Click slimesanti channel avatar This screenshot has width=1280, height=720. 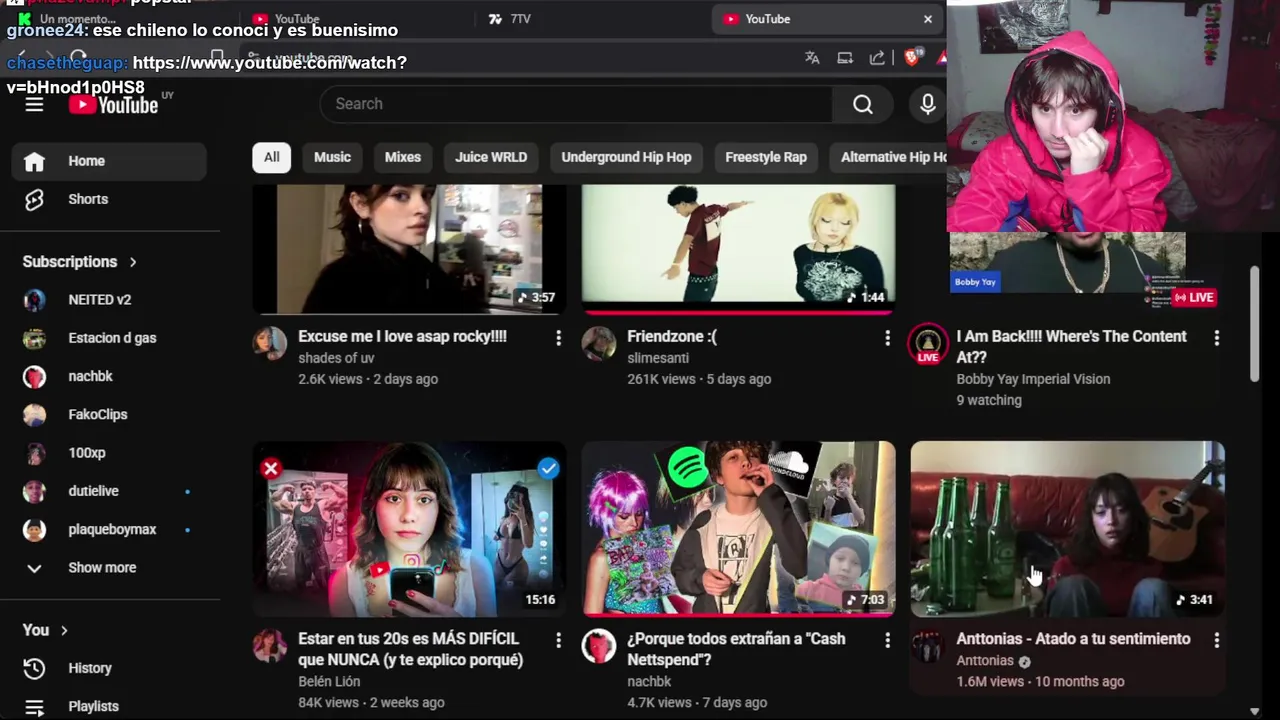pyautogui.click(x=599, y=343)
